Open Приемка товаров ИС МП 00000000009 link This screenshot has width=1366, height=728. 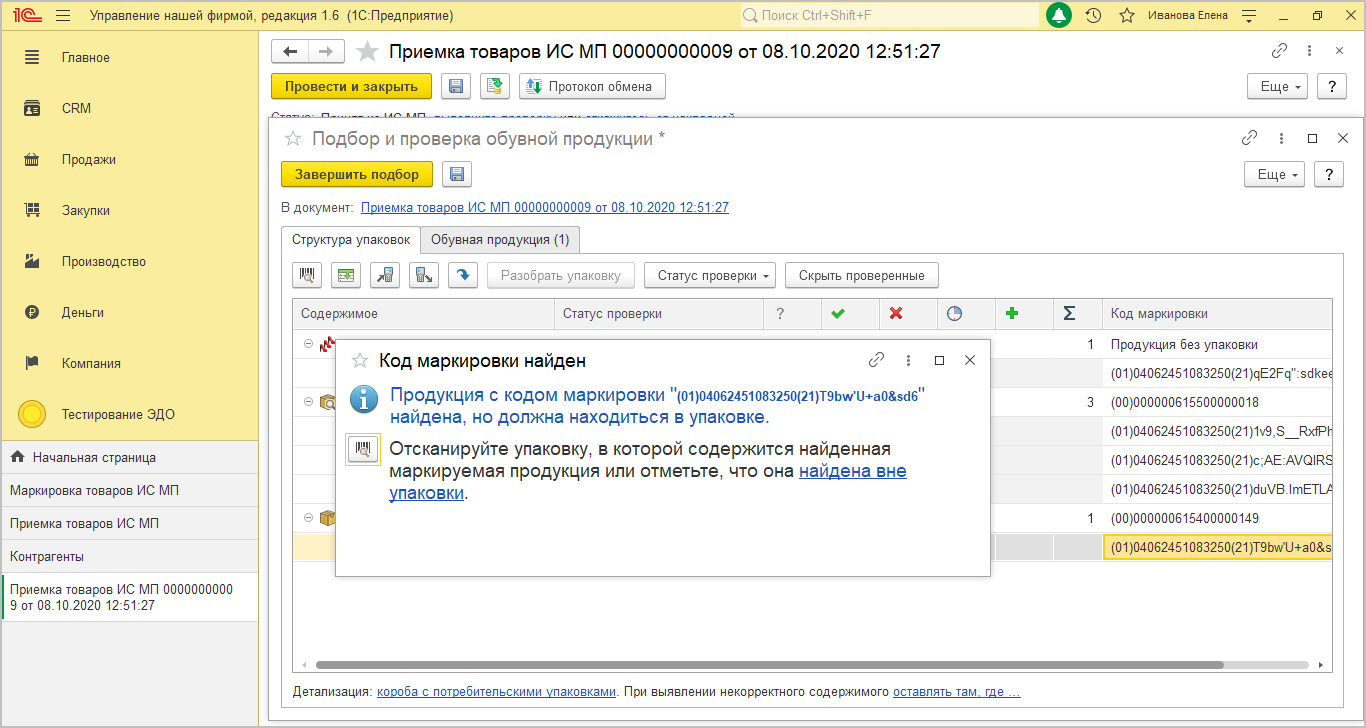point(544,208)
